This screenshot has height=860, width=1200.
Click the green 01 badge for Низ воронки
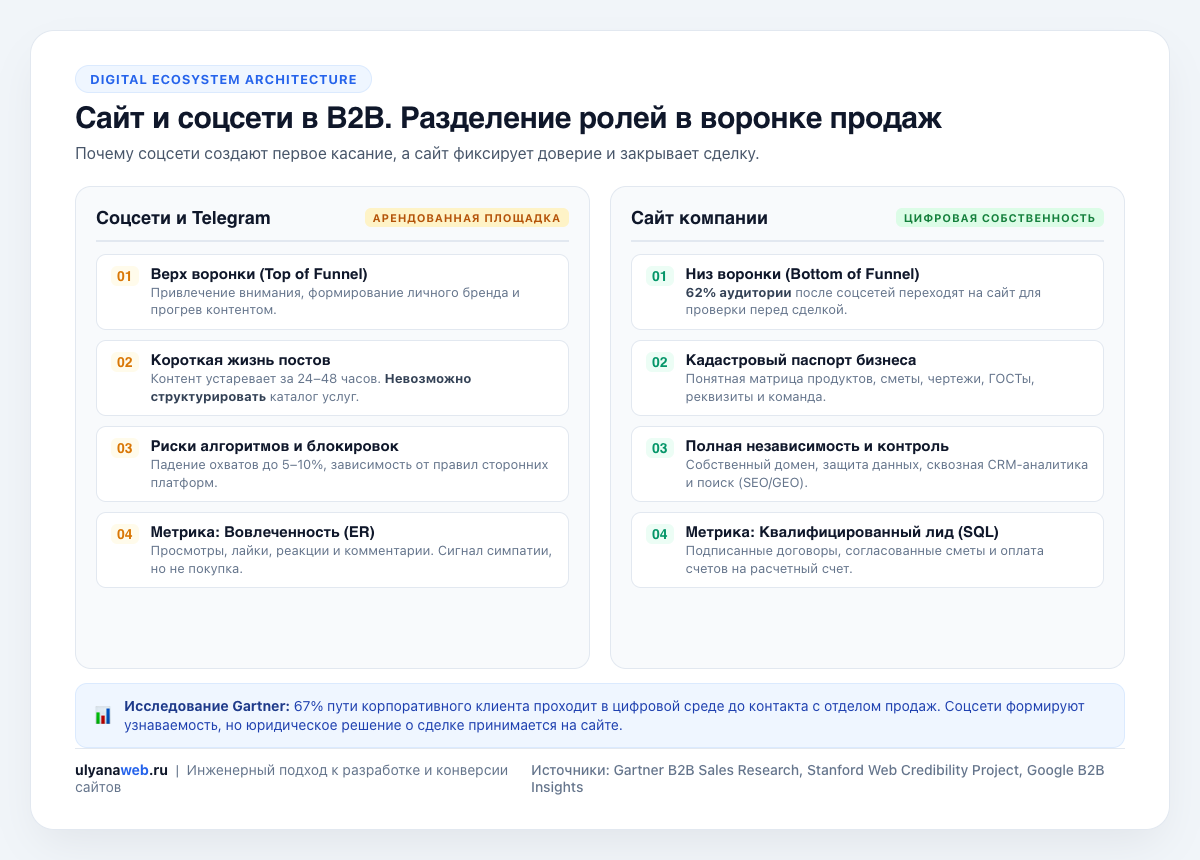[659, 276]
